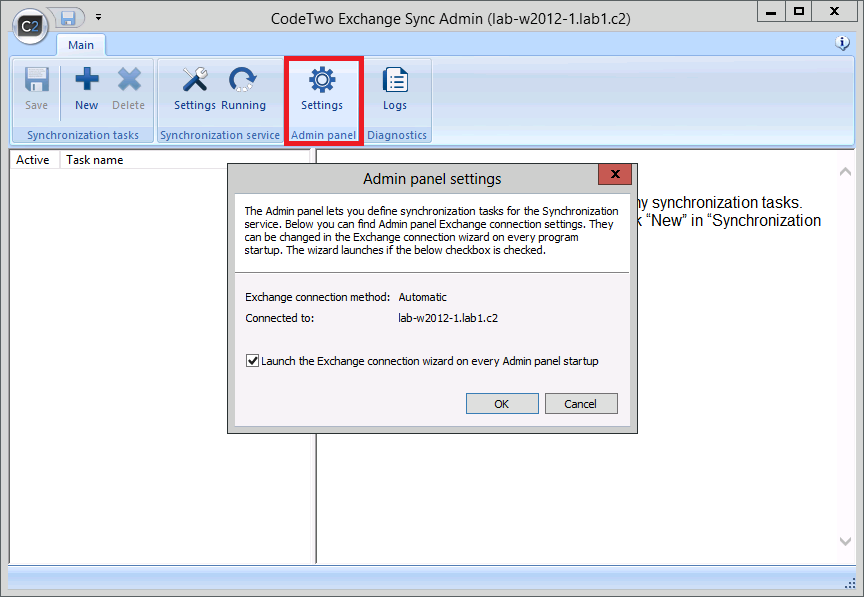The width and height of the screenshot is (864, 597).
Task: Maximize the Exchange Sync Admin window
Action: [x=798, y=12]
